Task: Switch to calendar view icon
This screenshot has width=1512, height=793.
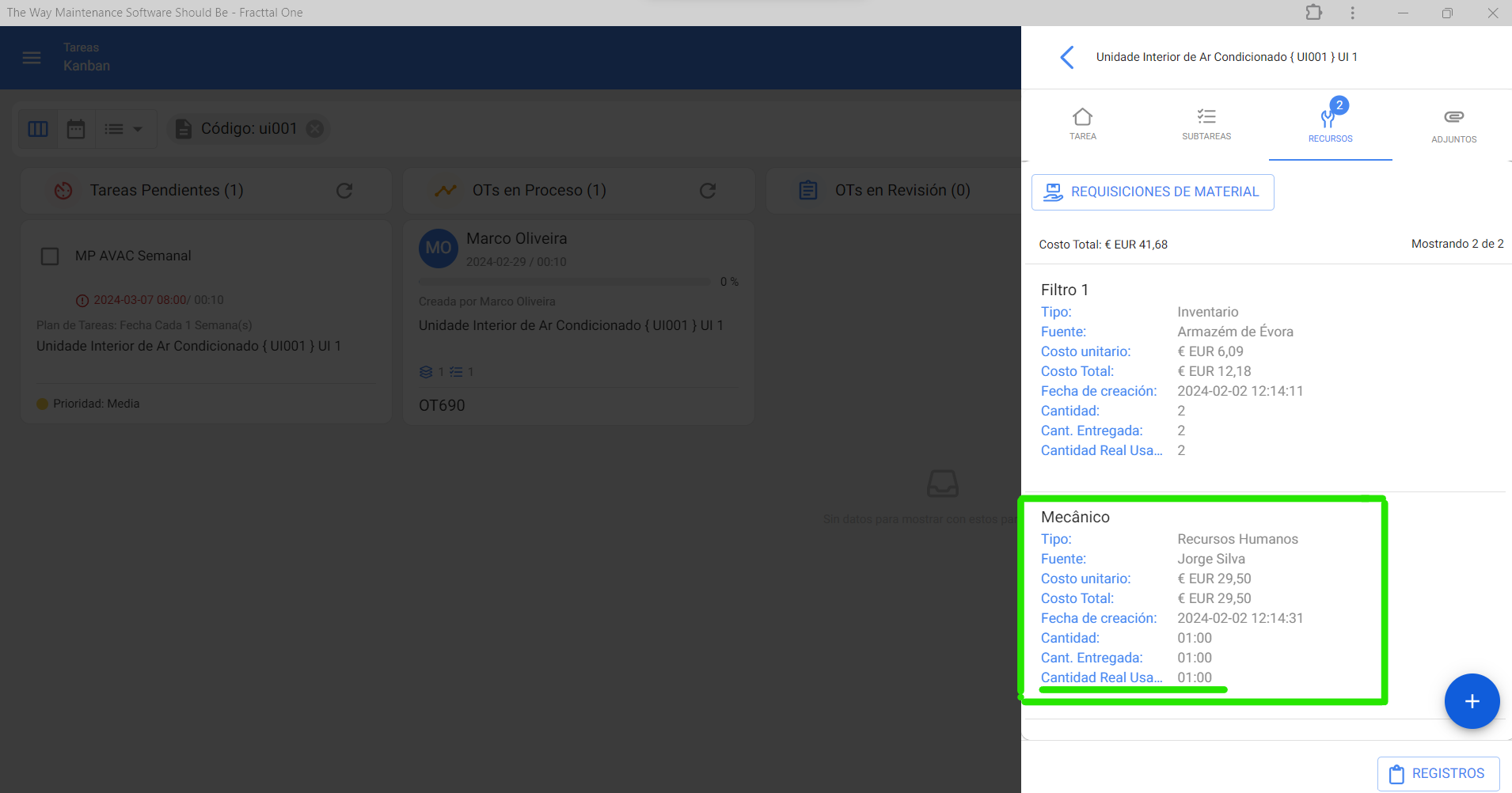Action: coord(76,129)
